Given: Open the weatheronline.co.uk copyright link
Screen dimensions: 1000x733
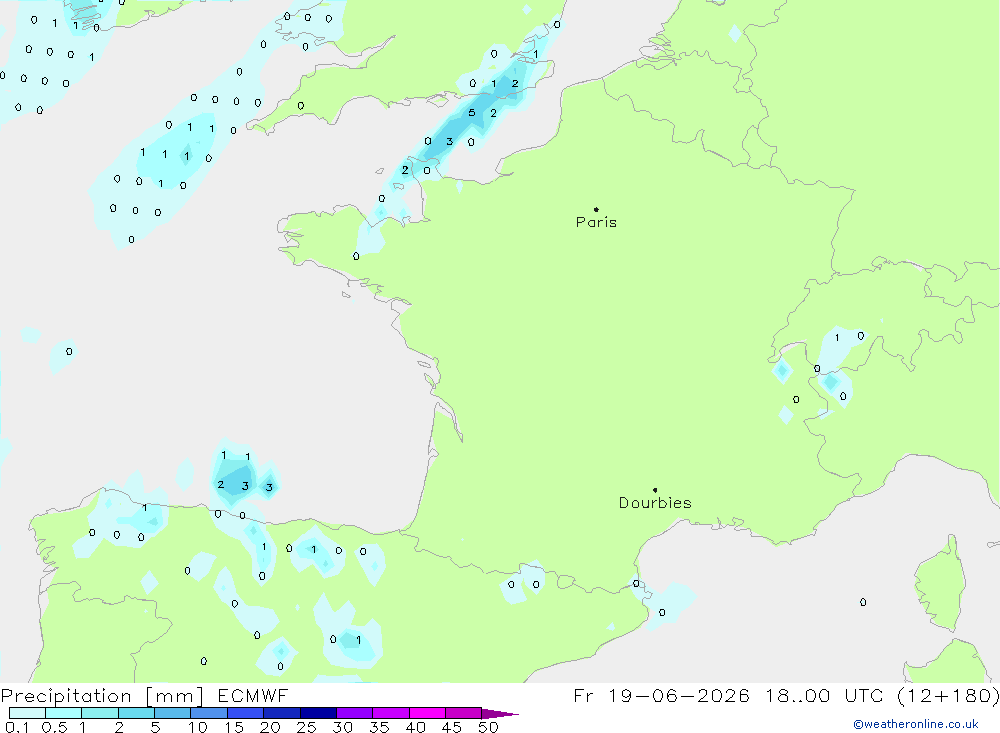Looking at the screenshot, I should pyautogui.click(x=916, y=724).
